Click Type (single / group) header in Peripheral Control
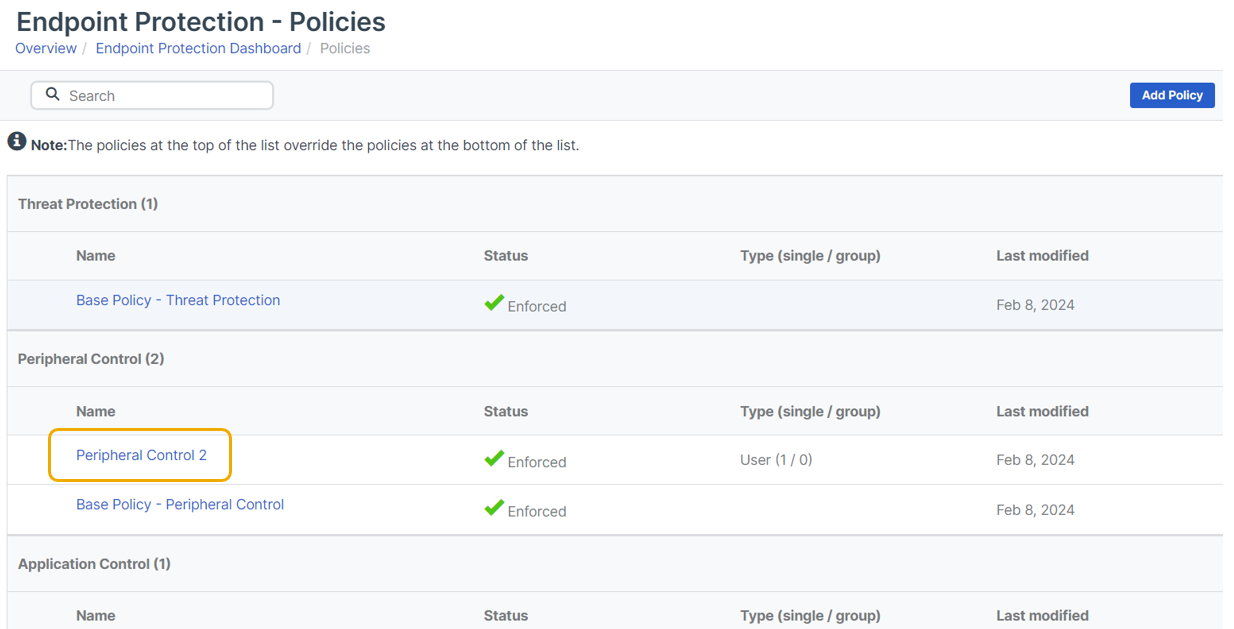Screen dimensions: 1234x629 pos(810,411)
